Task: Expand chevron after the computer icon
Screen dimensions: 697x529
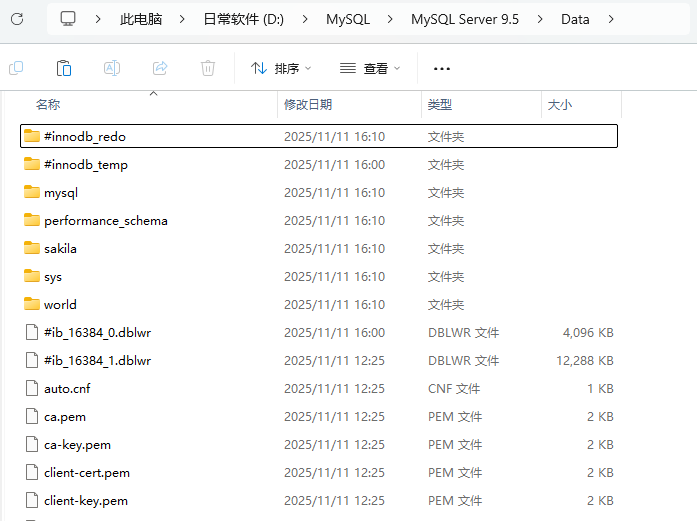Action: (x=98, y=19)
